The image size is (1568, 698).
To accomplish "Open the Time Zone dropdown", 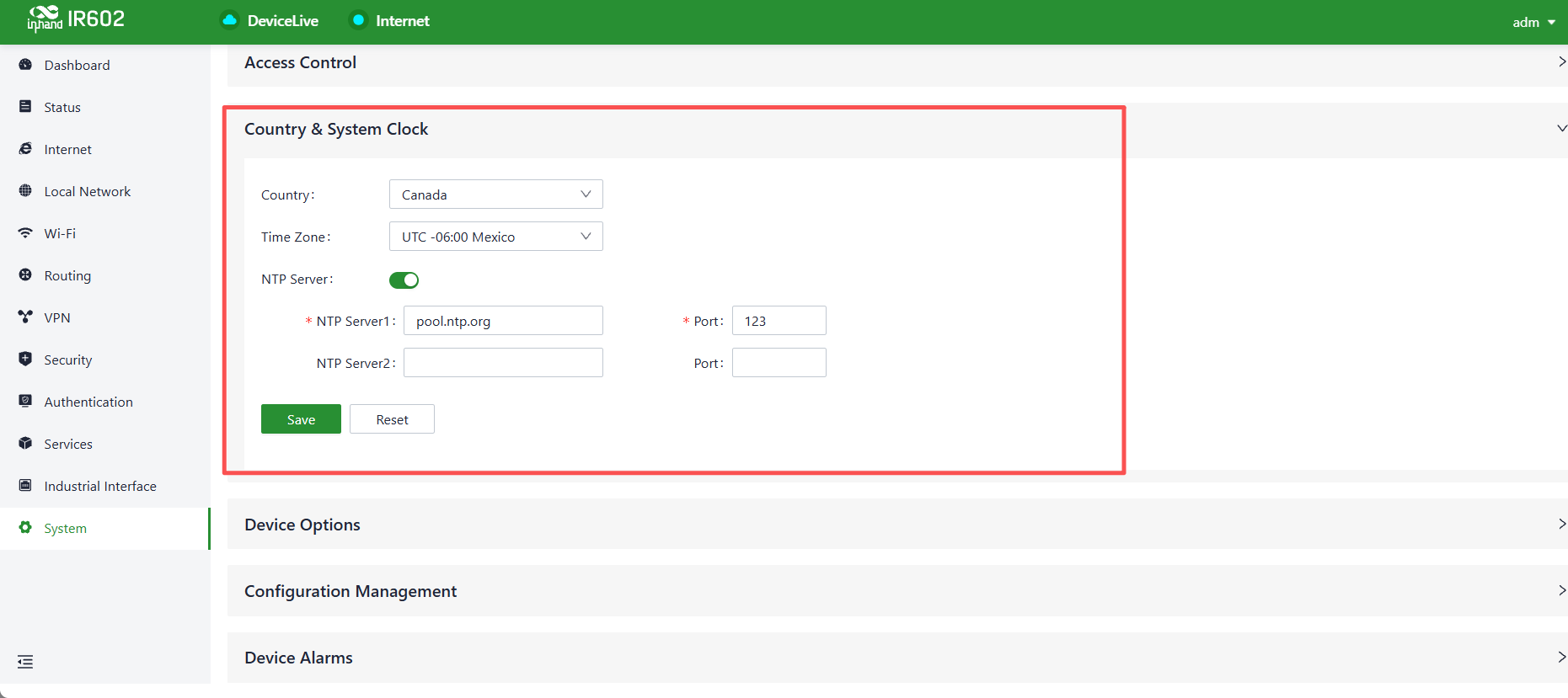I will (x=496, y=237).
